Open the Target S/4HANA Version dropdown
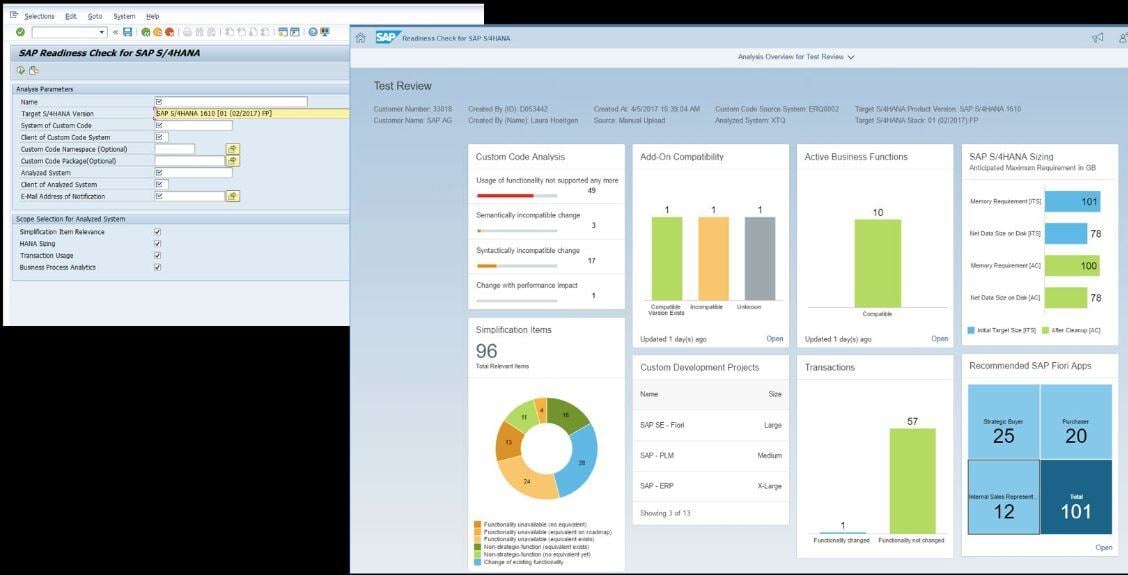 tap(252, 113)
